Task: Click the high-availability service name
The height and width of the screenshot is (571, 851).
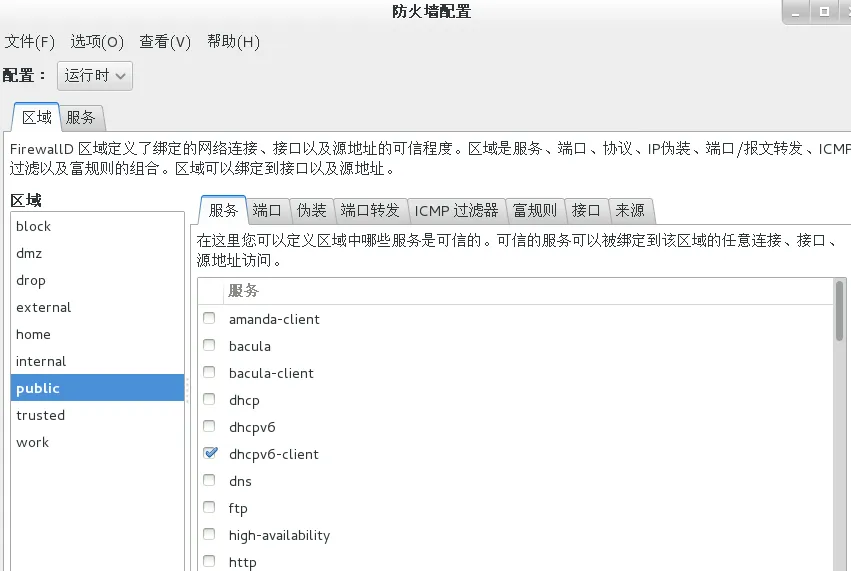Action: (x=280, y=536)
